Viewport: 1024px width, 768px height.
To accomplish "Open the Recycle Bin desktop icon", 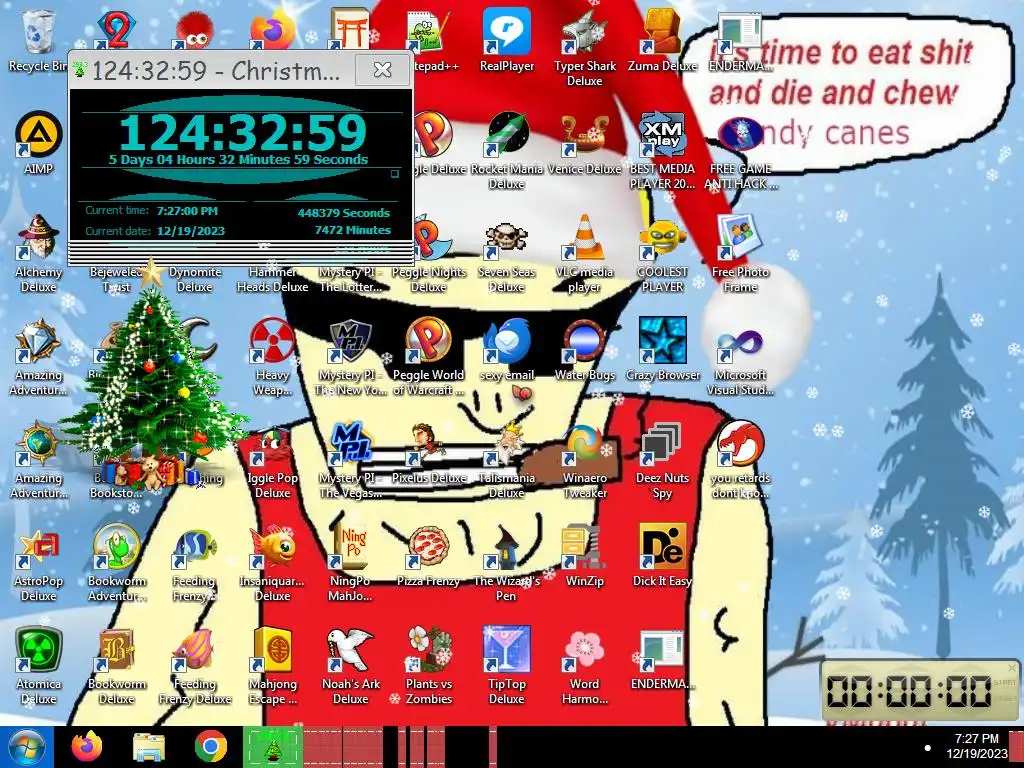I will pyautogui.click(x=38, y=40).
